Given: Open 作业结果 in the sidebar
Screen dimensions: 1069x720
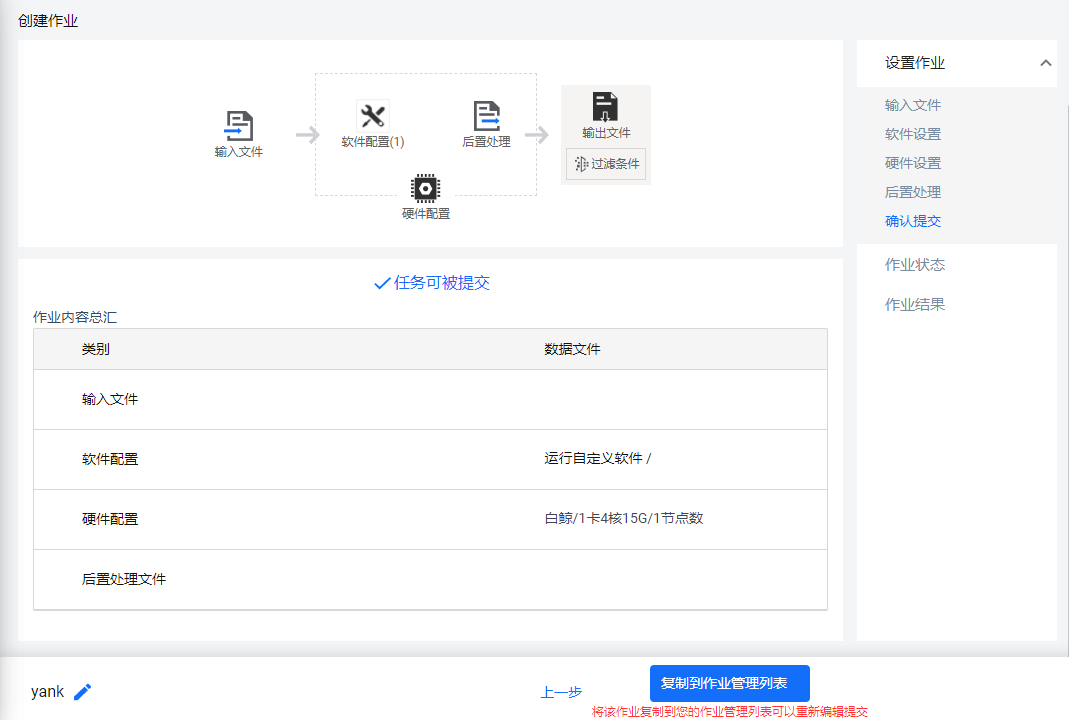Looking at the screenshot, I should 914,305.
